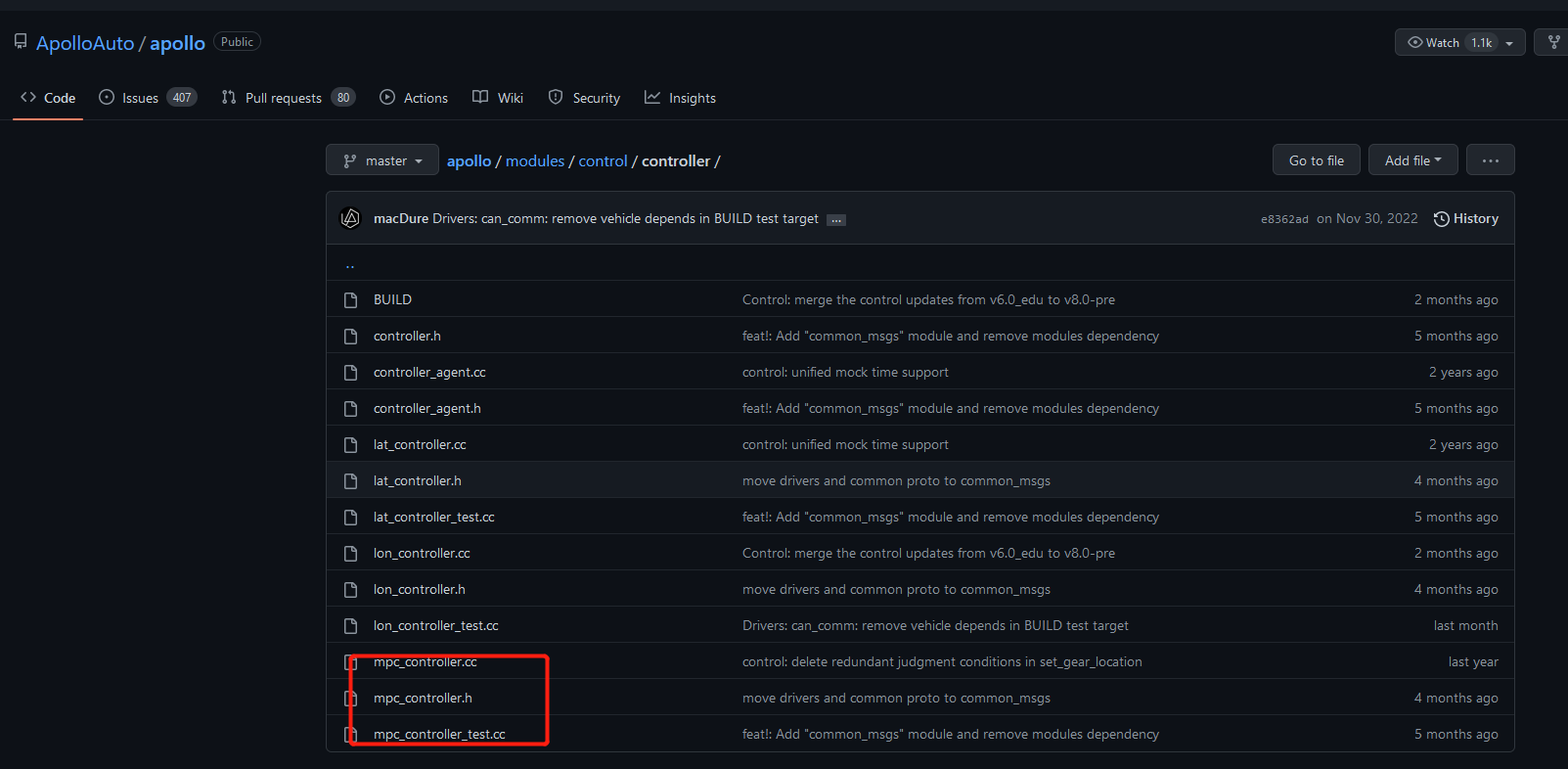Open the macDure author link
This screenshot has width=1568, height=769.
(401, 218)
